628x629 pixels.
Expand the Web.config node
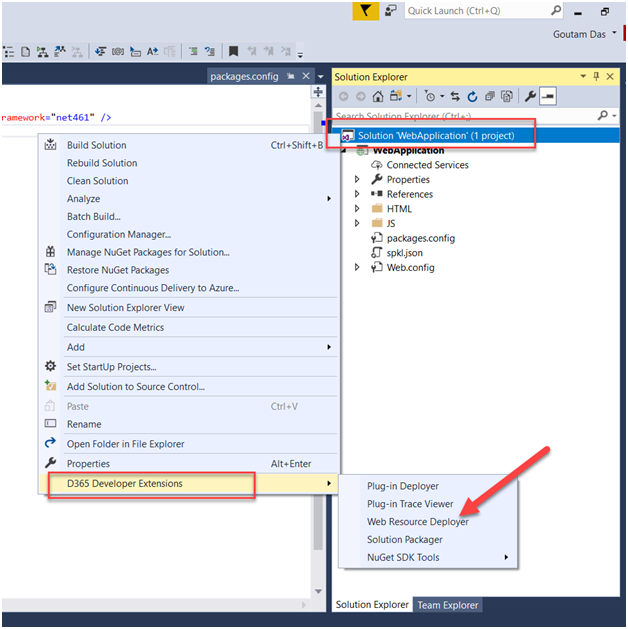click(x=357, y=268)
